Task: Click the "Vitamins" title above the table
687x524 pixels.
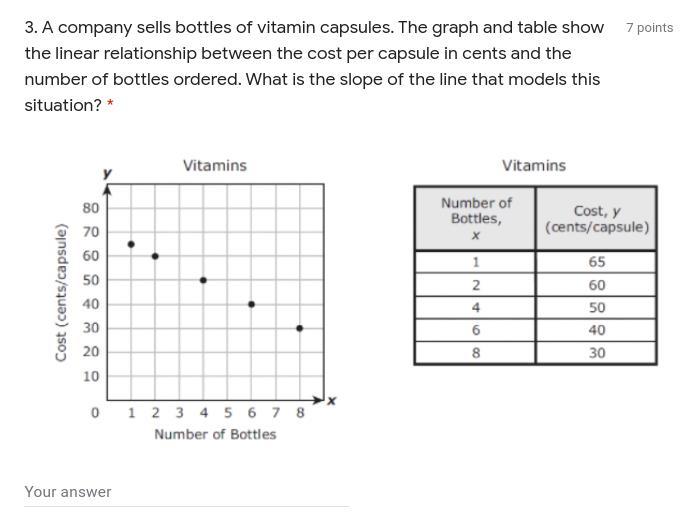Action: [534, 165]
